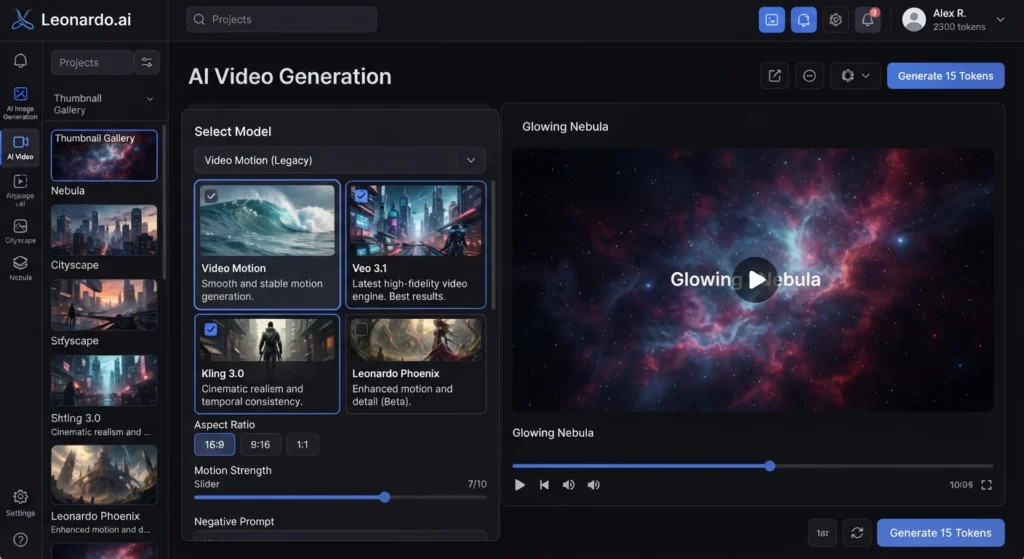
Task: Click the small button left of the refresh icon
Action: (822, 533)
